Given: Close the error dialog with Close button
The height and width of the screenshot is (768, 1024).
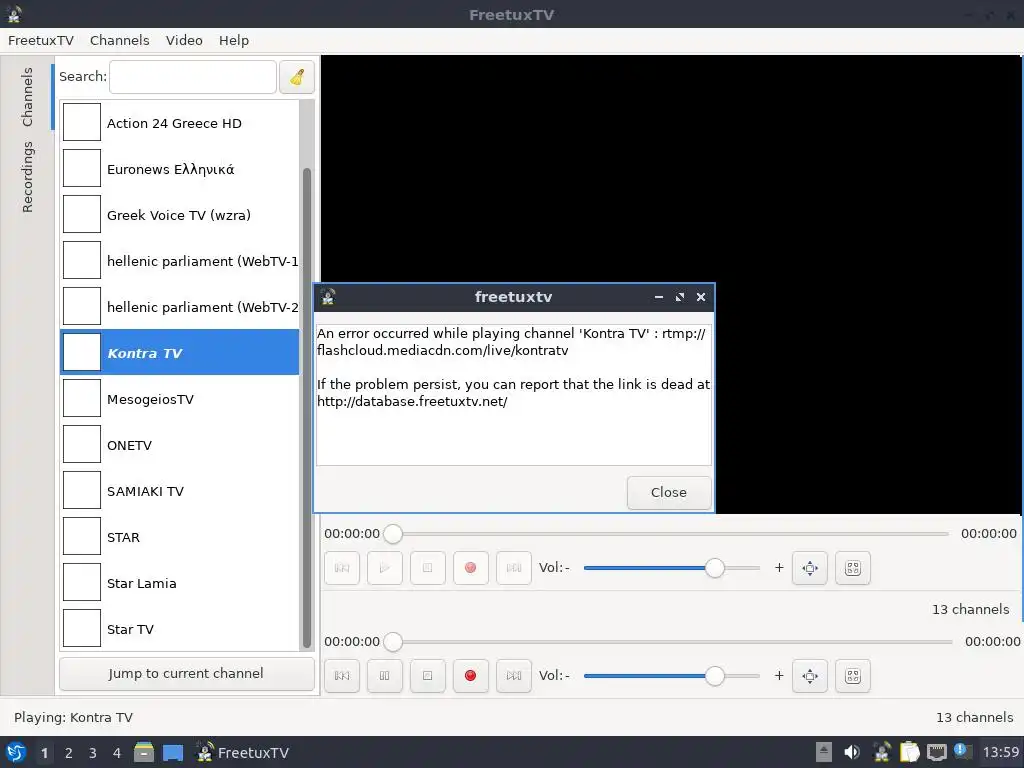Looking at the screenshot, I should (669, 492).
